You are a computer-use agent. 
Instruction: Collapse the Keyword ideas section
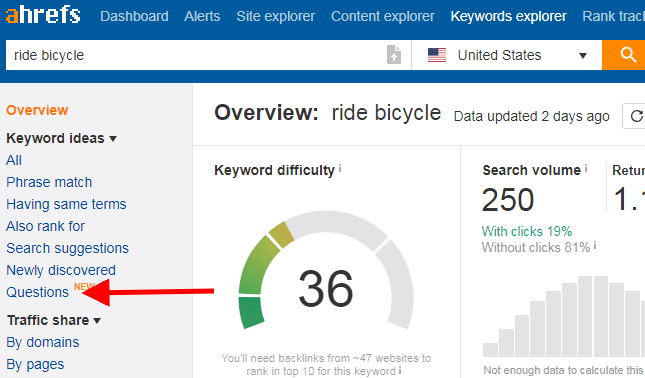click(62, 138)
